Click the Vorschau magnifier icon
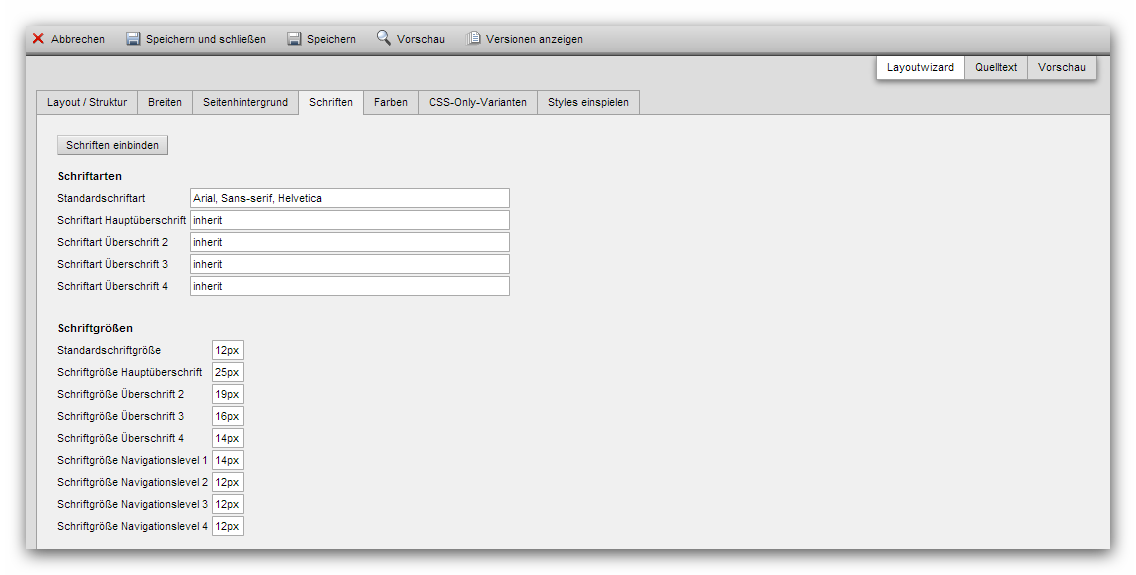The image size is (1136, 575). tap(384, 38)
